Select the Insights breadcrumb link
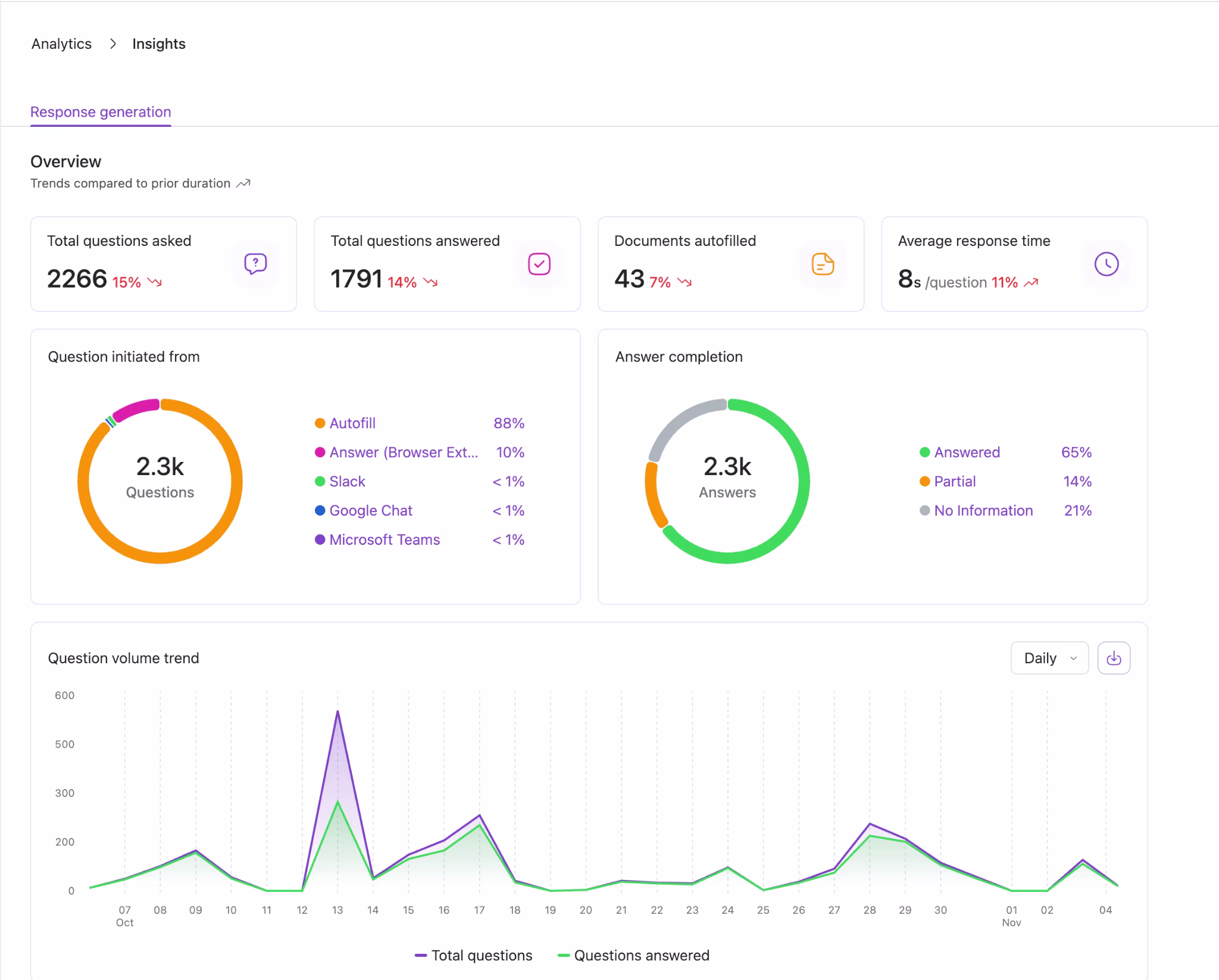Viewport: 1219px width, 980px height. coord(159,43)
